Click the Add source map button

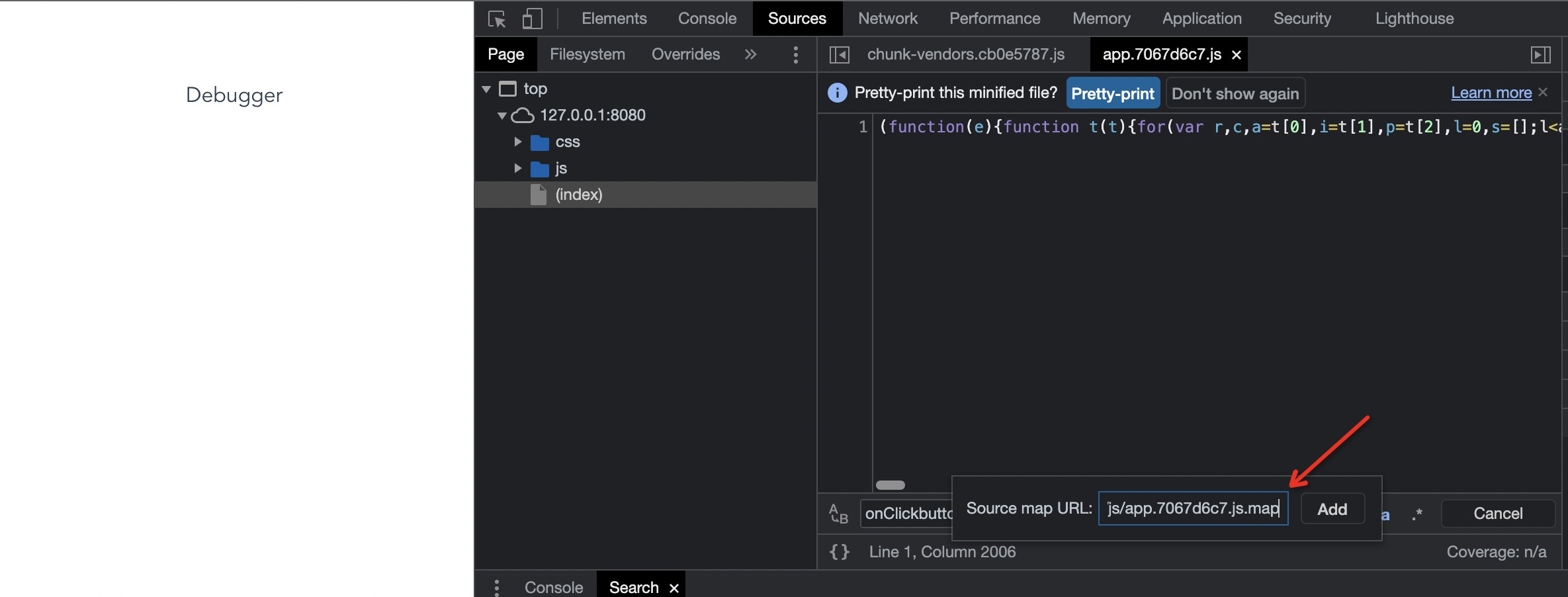click(x=1332, y=509)
